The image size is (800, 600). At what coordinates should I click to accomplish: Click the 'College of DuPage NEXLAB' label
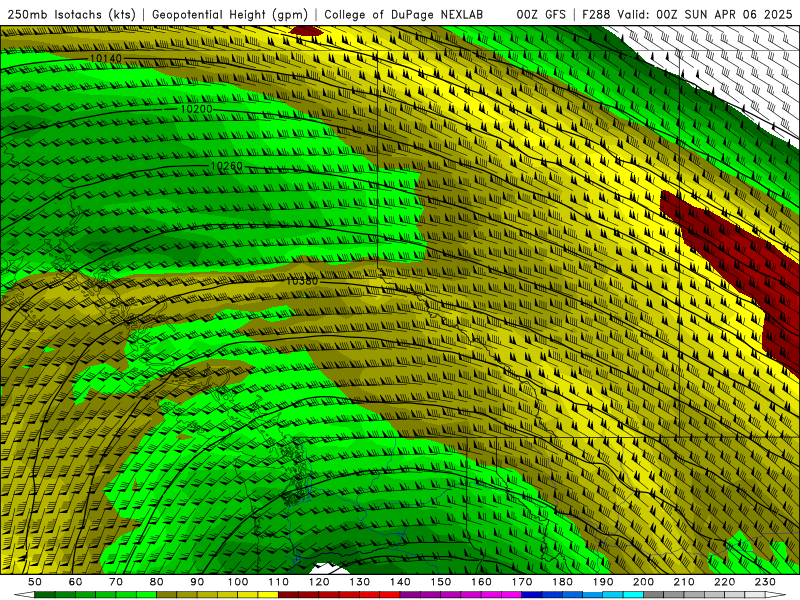click(x=404, y=14)
